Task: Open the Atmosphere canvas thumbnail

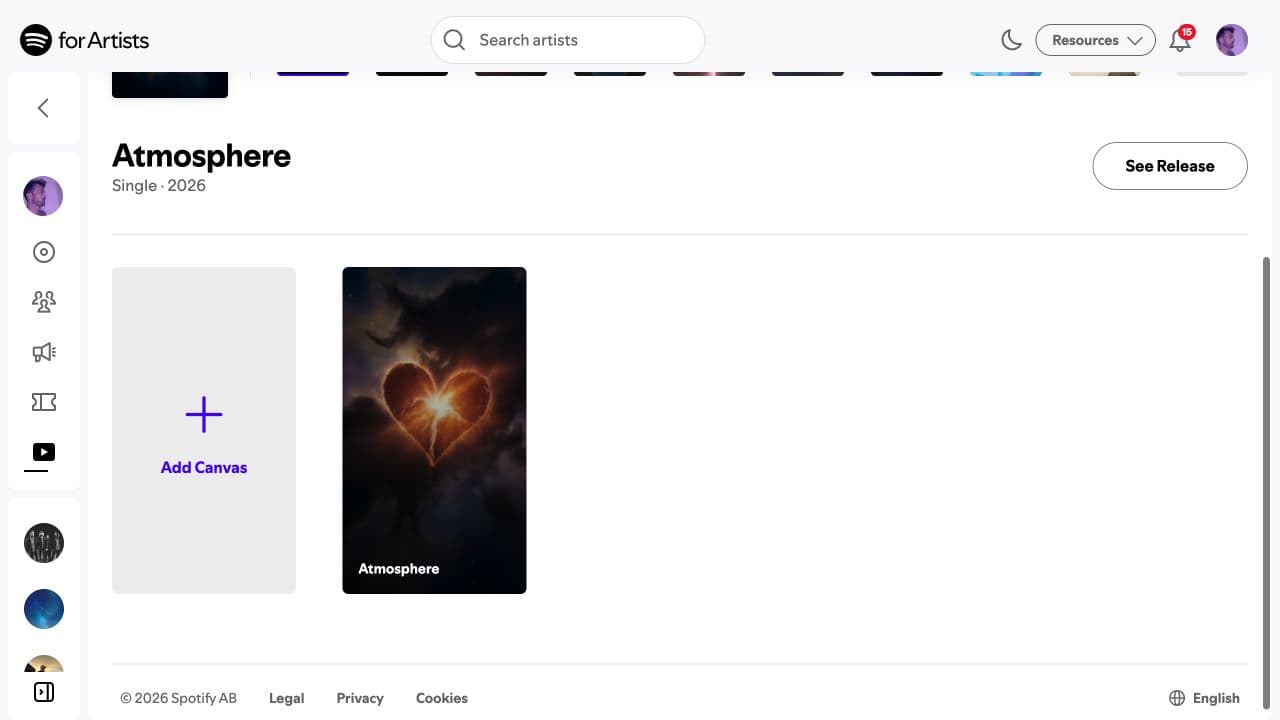Action: pyautogui.click(x=434, y=430)
